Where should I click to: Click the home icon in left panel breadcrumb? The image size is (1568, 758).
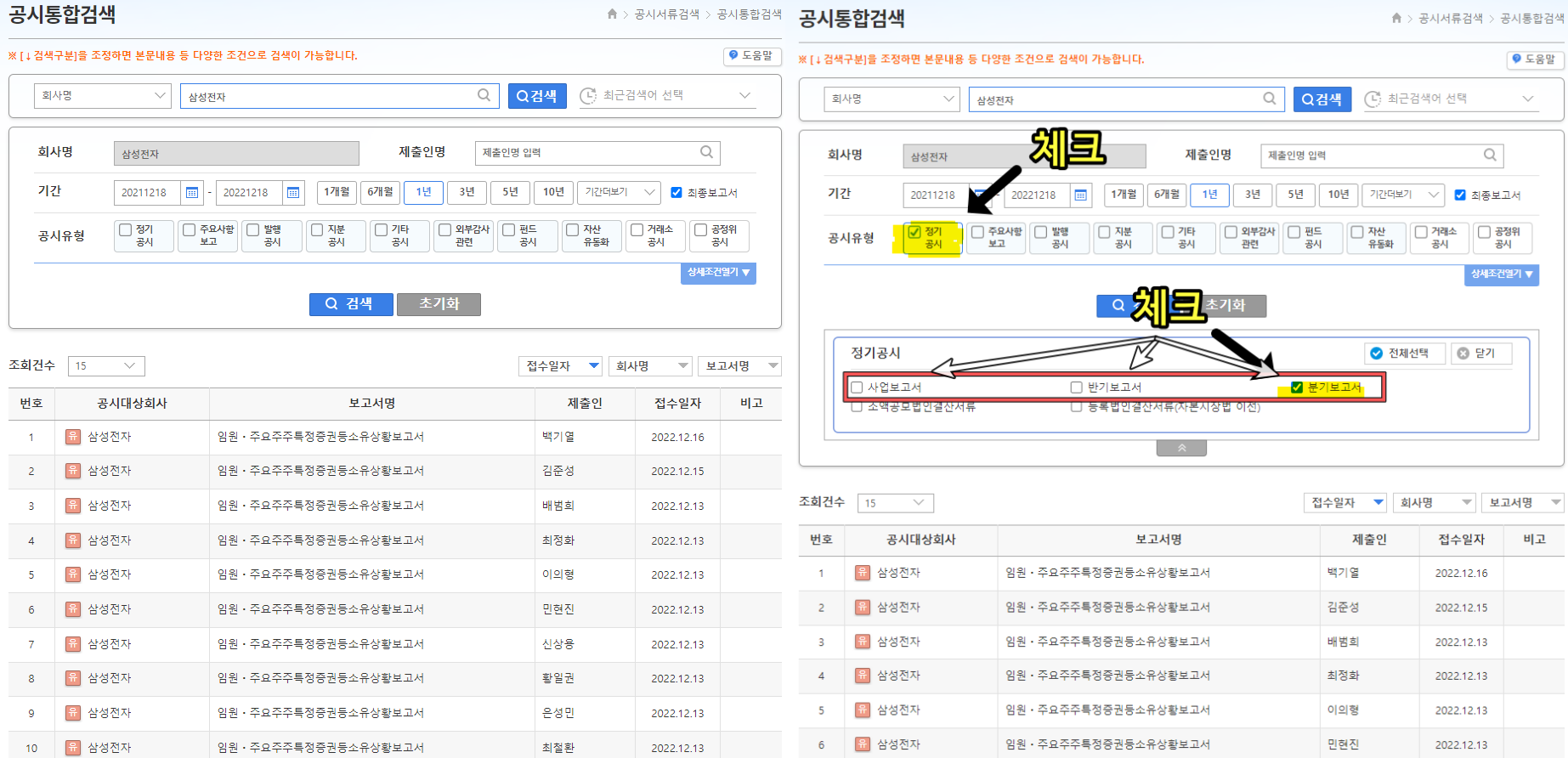(612, 14)
